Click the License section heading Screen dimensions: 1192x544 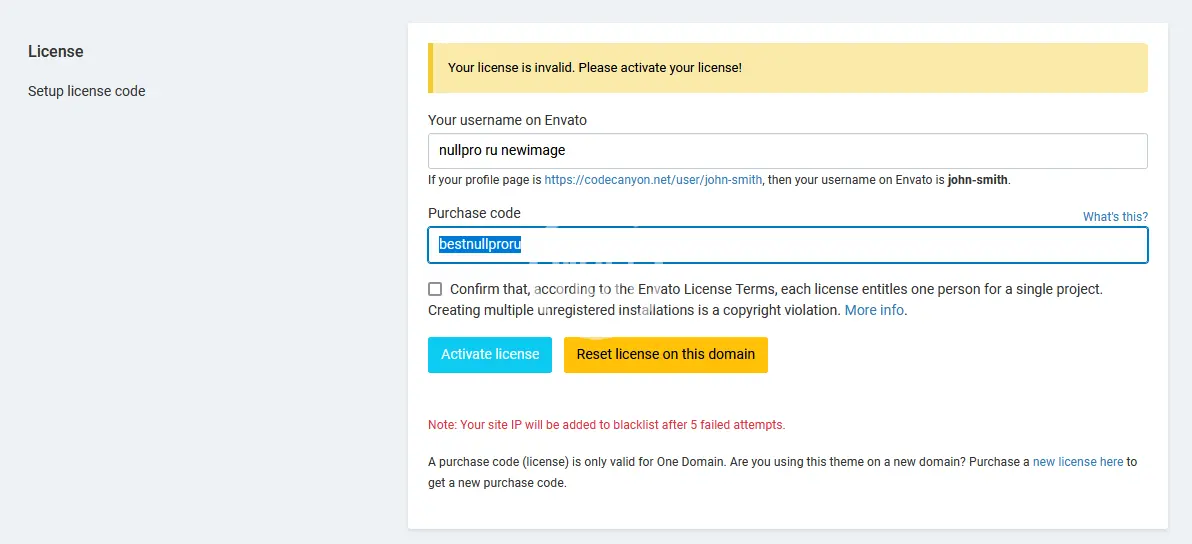pyautogui.click(x=56, y=51)
